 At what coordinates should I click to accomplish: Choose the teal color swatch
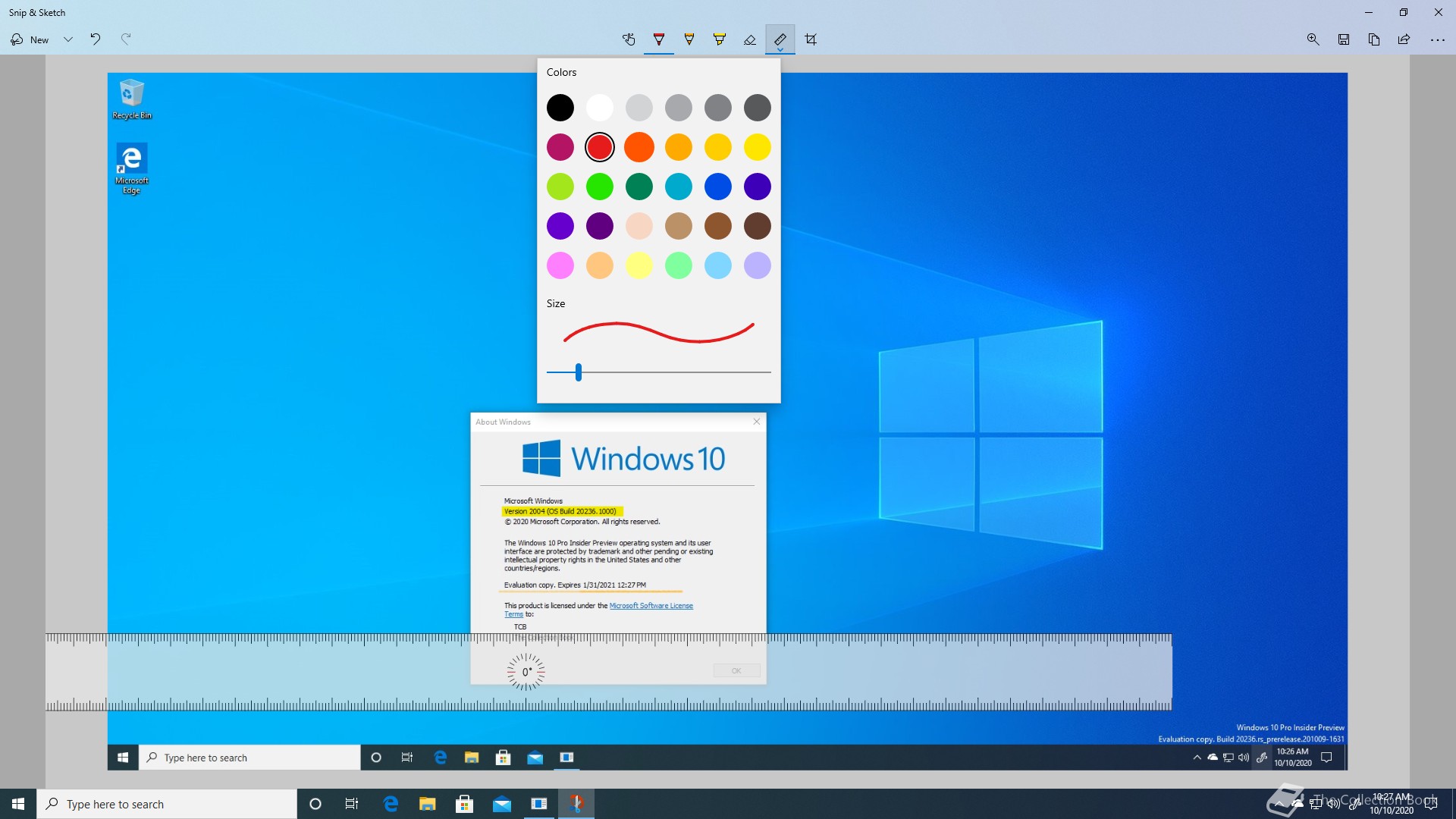(x=679, y=187)
